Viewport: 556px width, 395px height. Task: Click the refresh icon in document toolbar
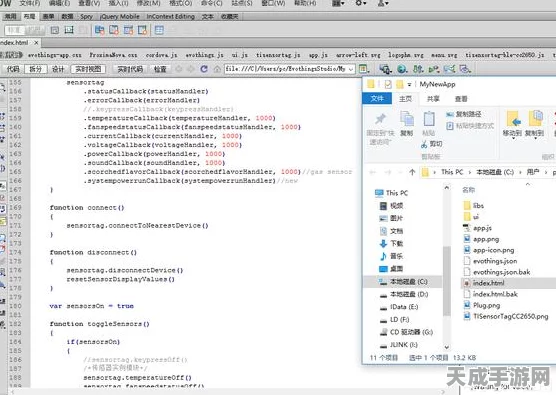pos(204,69)
